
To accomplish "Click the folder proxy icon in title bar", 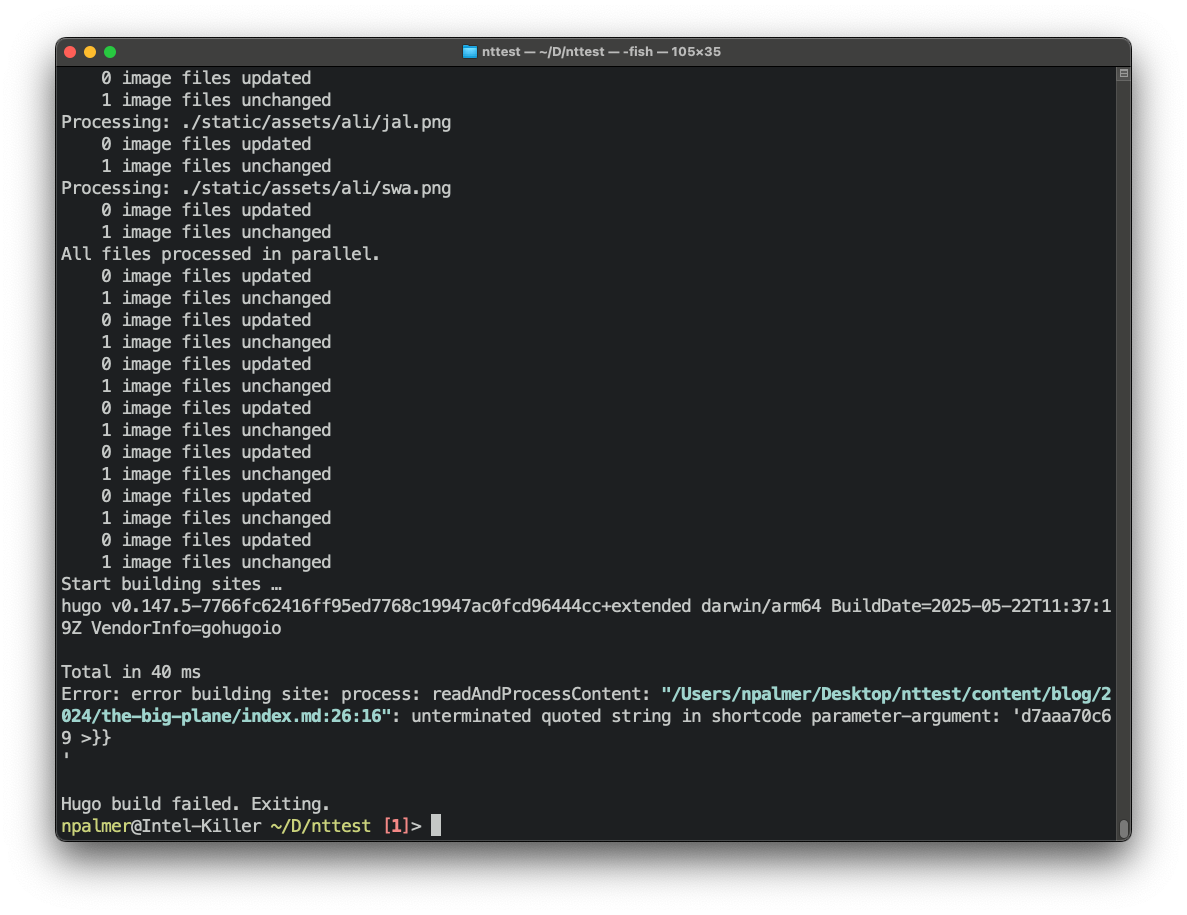I will 470,52.
